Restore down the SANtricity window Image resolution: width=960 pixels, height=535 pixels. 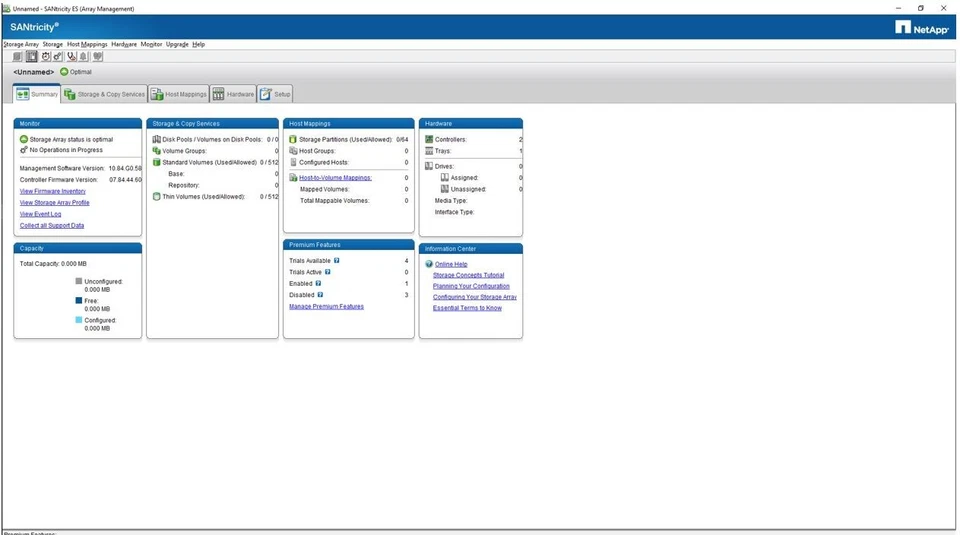[x=921, y=8]
